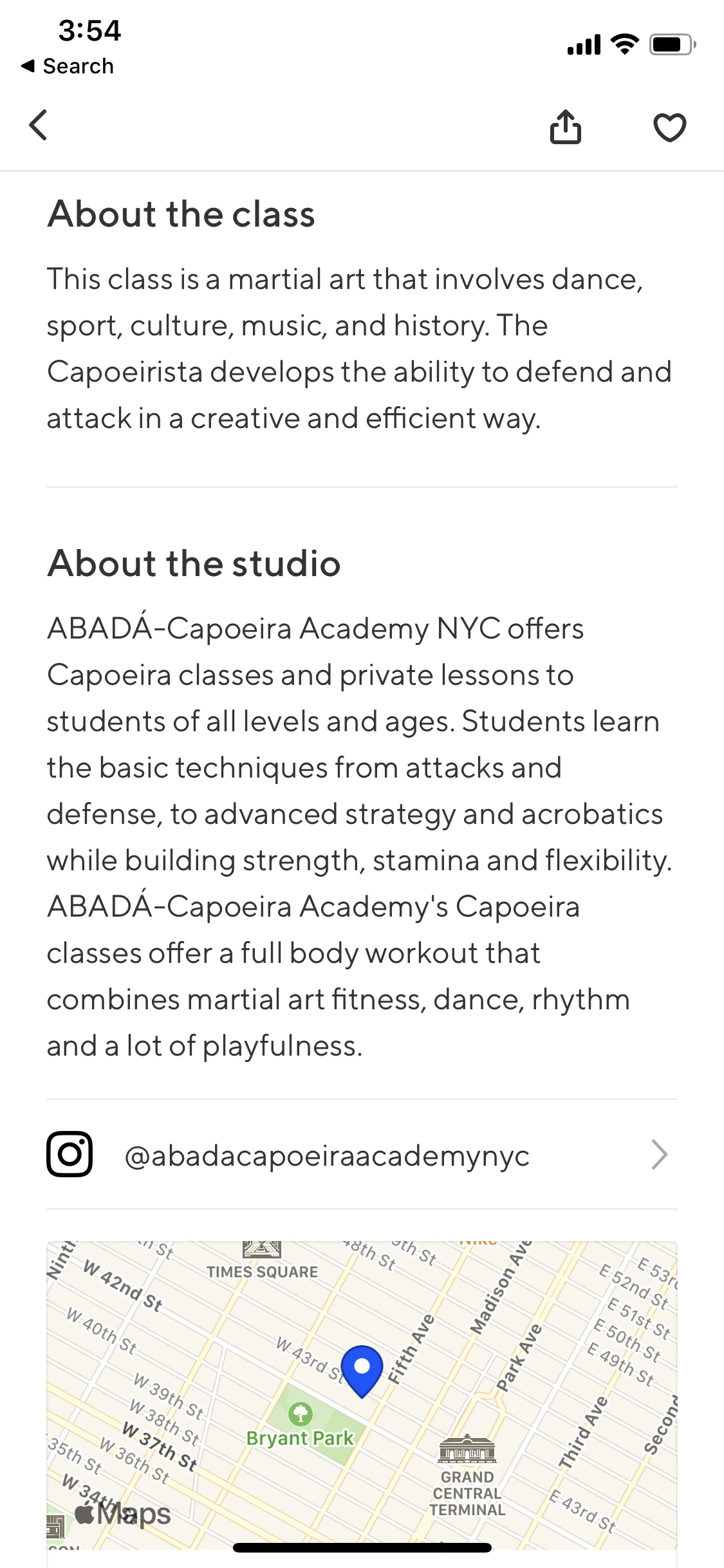Tap the Times Square landmark icon
The height and width of the screenshot is (1568, 724).
(x=262, y=1249)
